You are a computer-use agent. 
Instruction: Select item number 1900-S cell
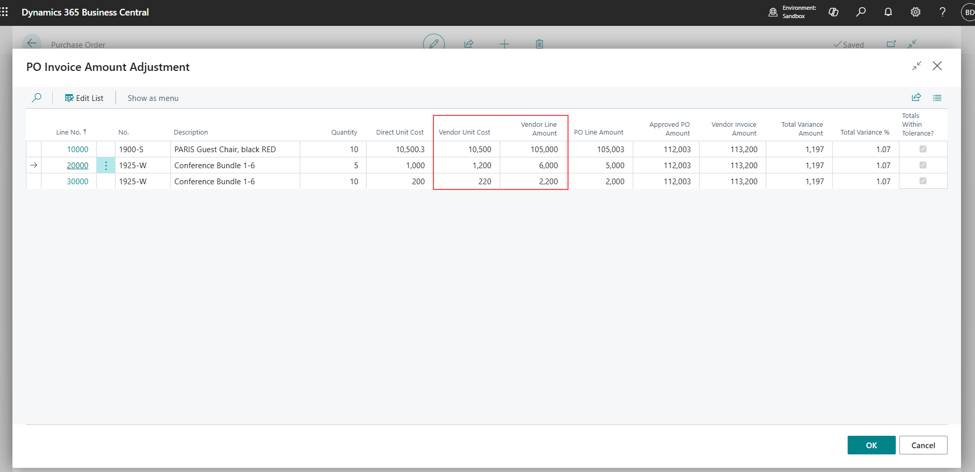tap(143, 149)
